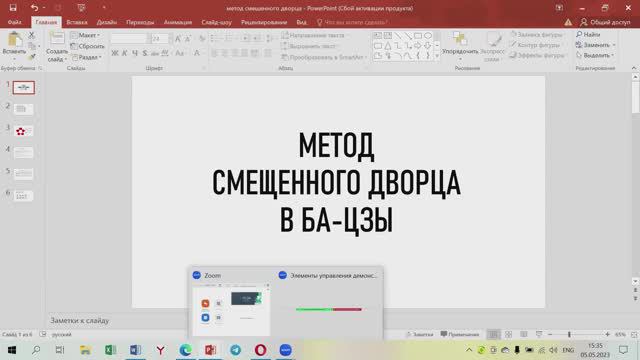Screen dimensions: 640x360
Task: Click the Reset (Сбросить) slide button
Action: pyautogui.click(x=87, y=46)
